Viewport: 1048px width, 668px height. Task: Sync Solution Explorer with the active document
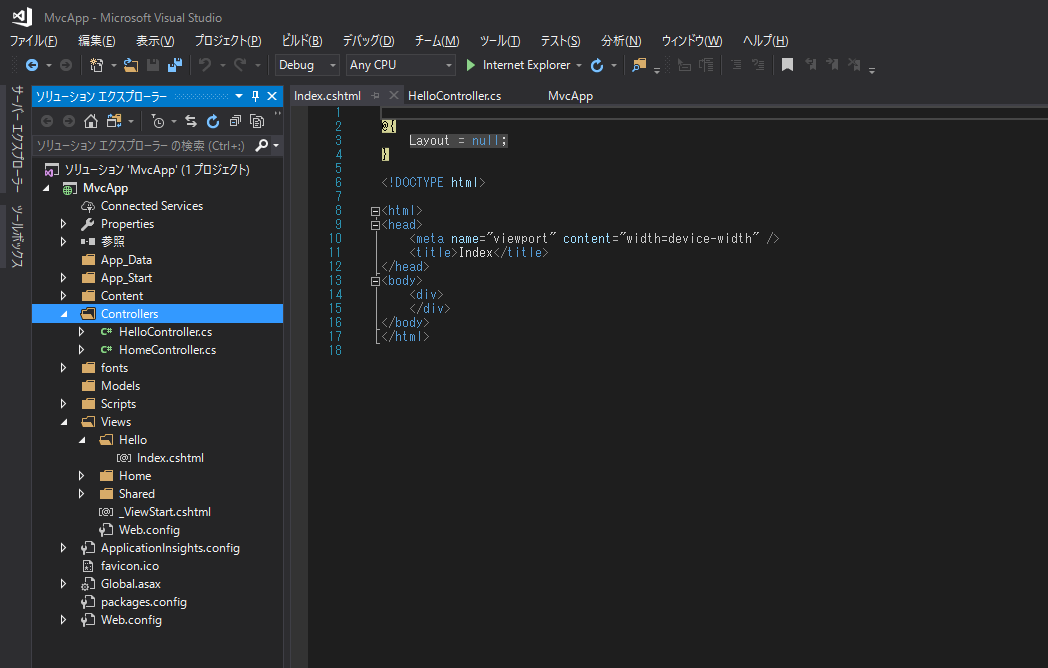pyautogui.click(x=192, y=121)
